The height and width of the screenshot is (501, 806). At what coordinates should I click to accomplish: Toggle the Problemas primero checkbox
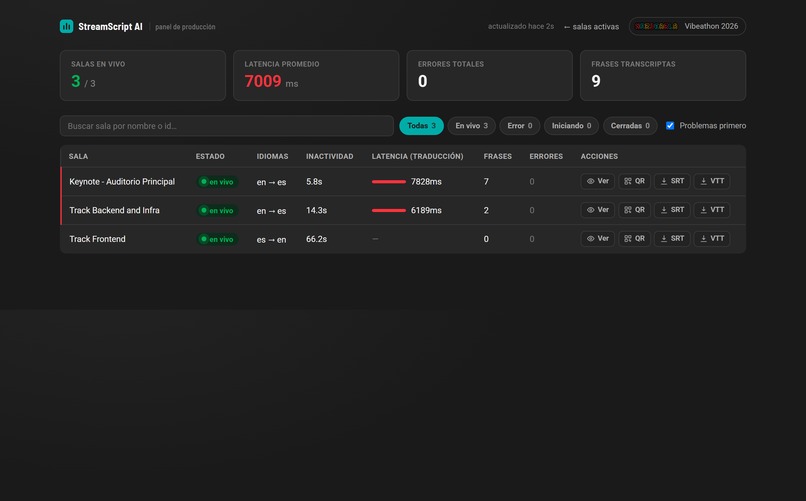(670, 126)
